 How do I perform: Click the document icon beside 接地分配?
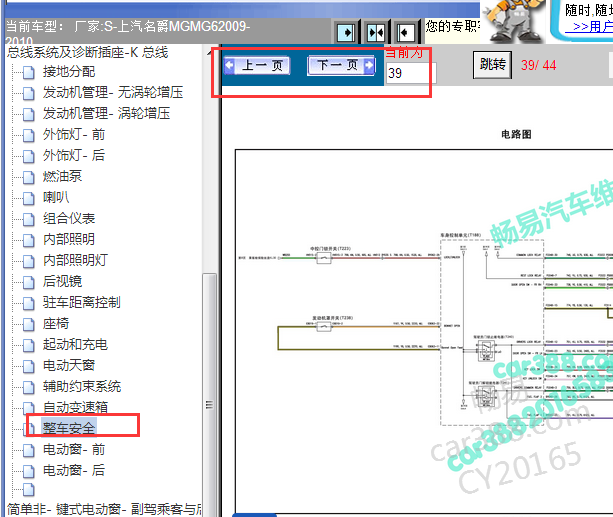[x=29, y=72]
